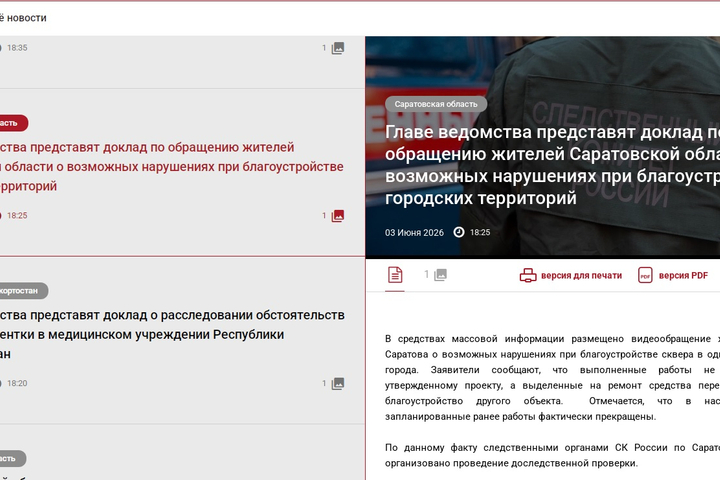
Task: Click red timestamp 18:25 in news list
Action: click(x=17, y=215)
